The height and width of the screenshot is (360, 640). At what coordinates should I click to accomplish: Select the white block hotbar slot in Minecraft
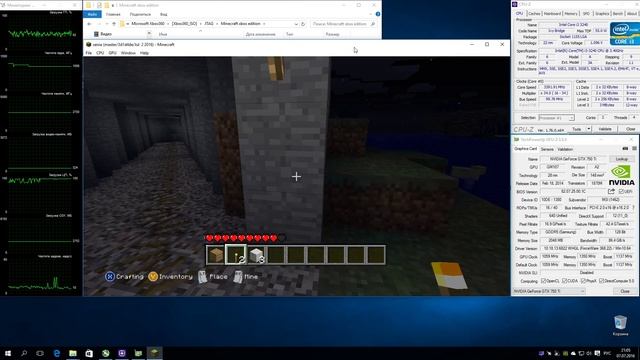point(256,255)
